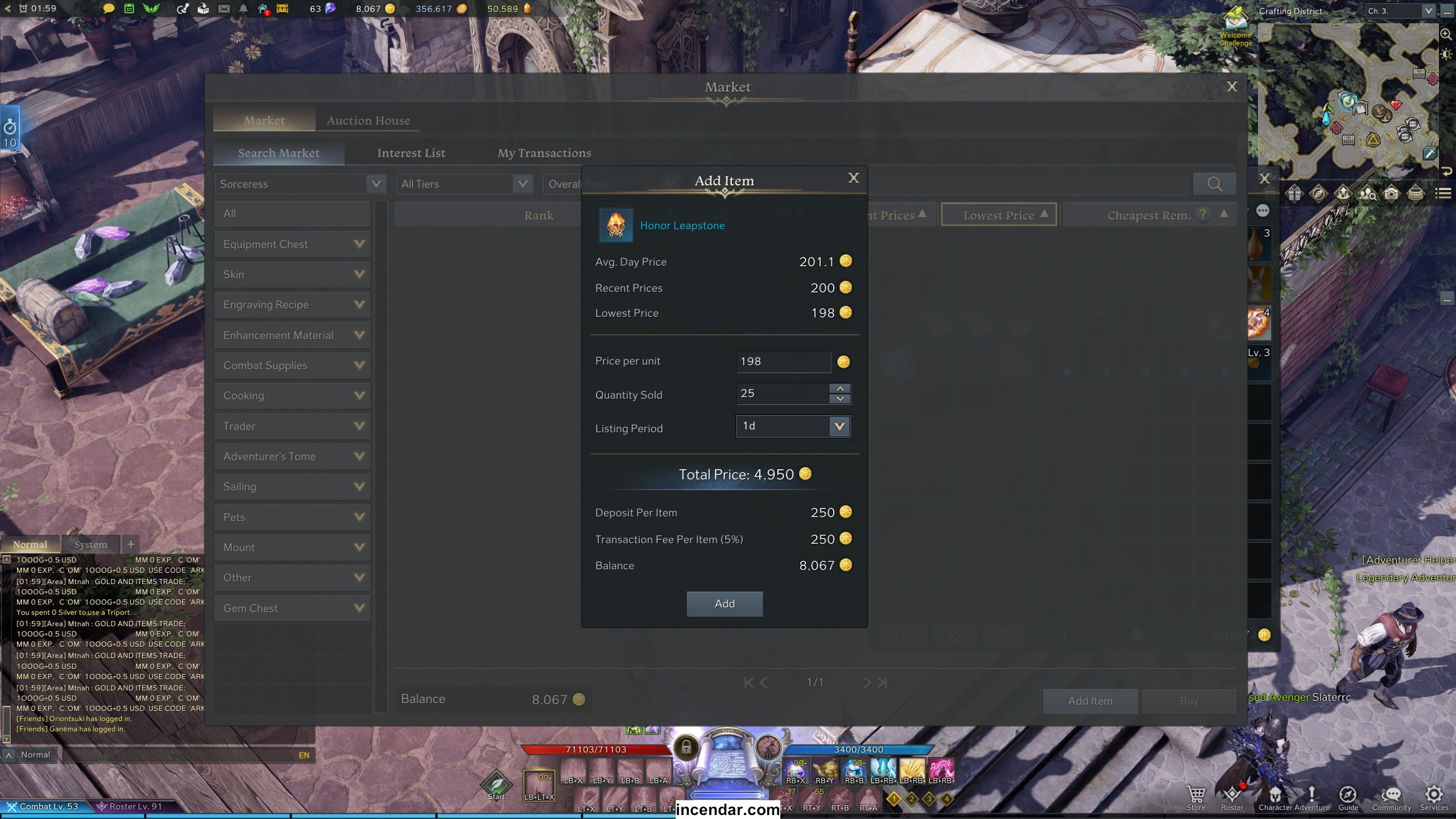Open the Adventure exclamation icon

tap(1312, 797)
